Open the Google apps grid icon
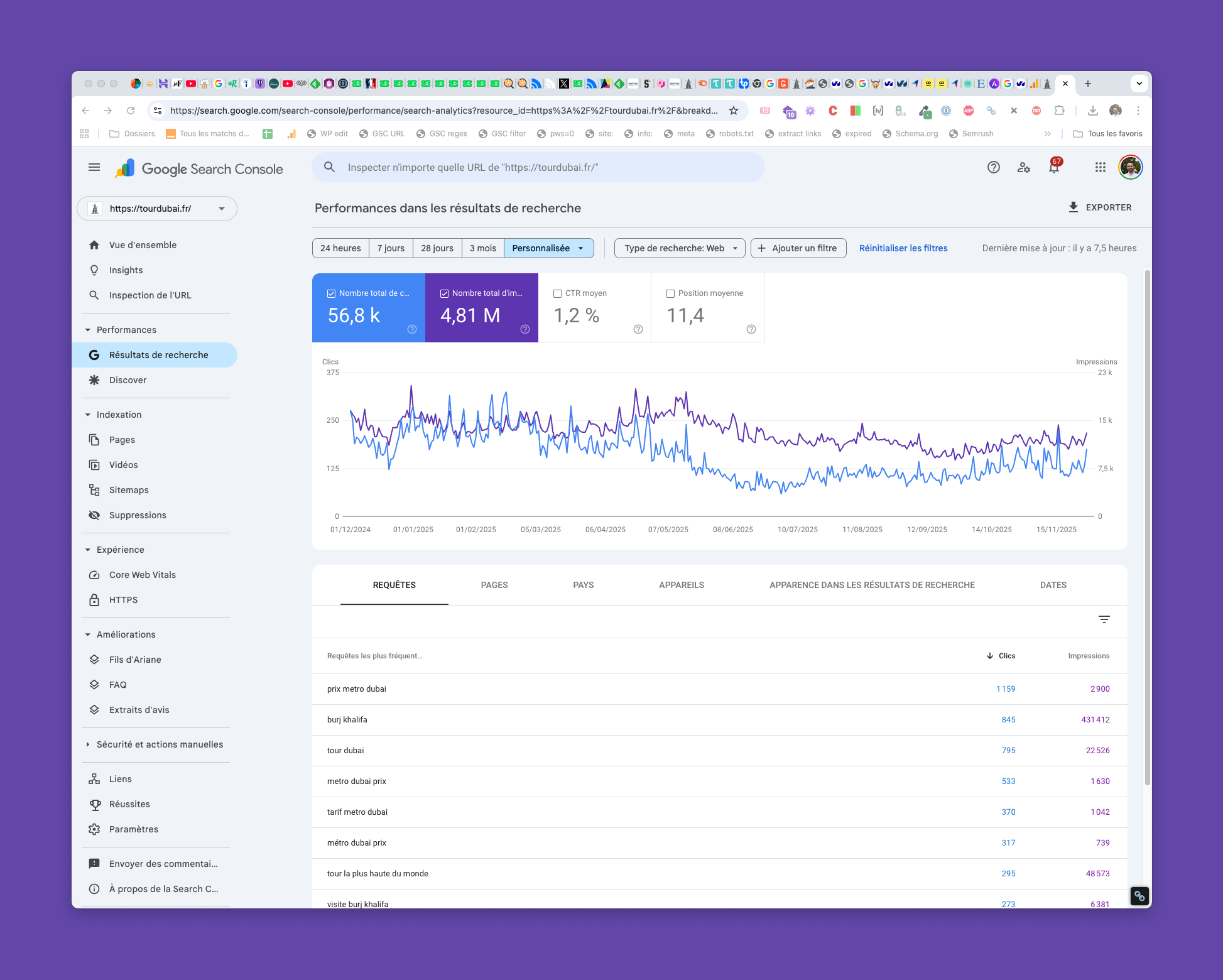1223x980 pixels. [1100, 167]
